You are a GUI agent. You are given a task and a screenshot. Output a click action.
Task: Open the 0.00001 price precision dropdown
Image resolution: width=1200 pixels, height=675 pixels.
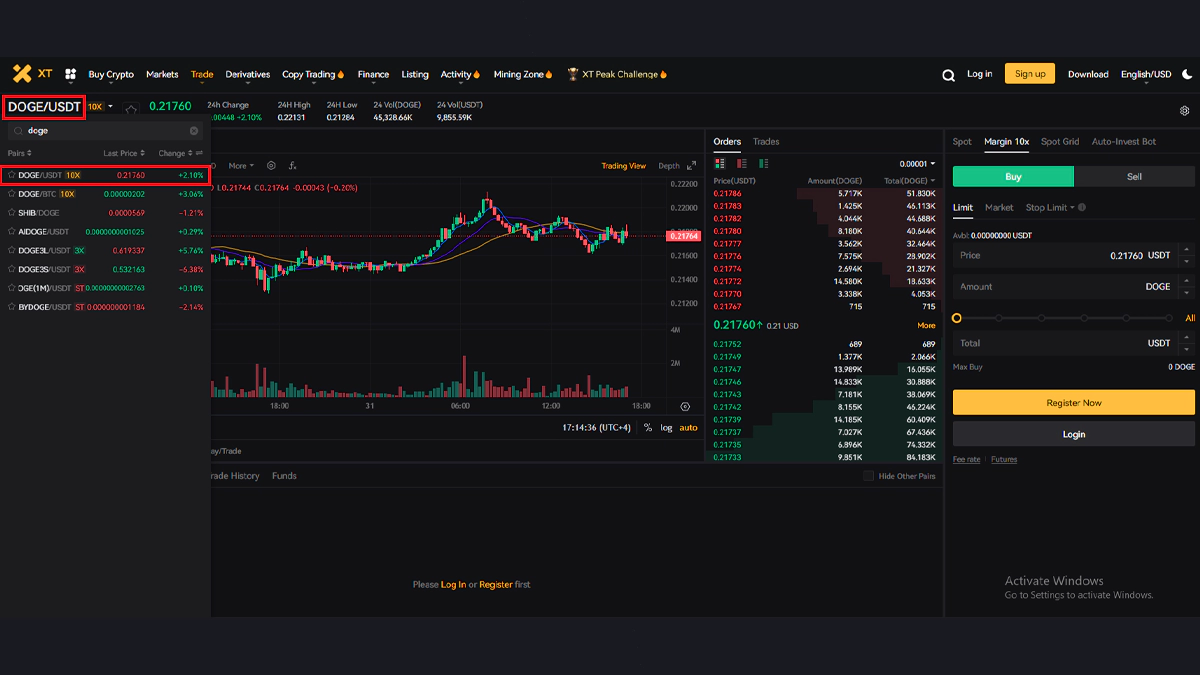917,164
